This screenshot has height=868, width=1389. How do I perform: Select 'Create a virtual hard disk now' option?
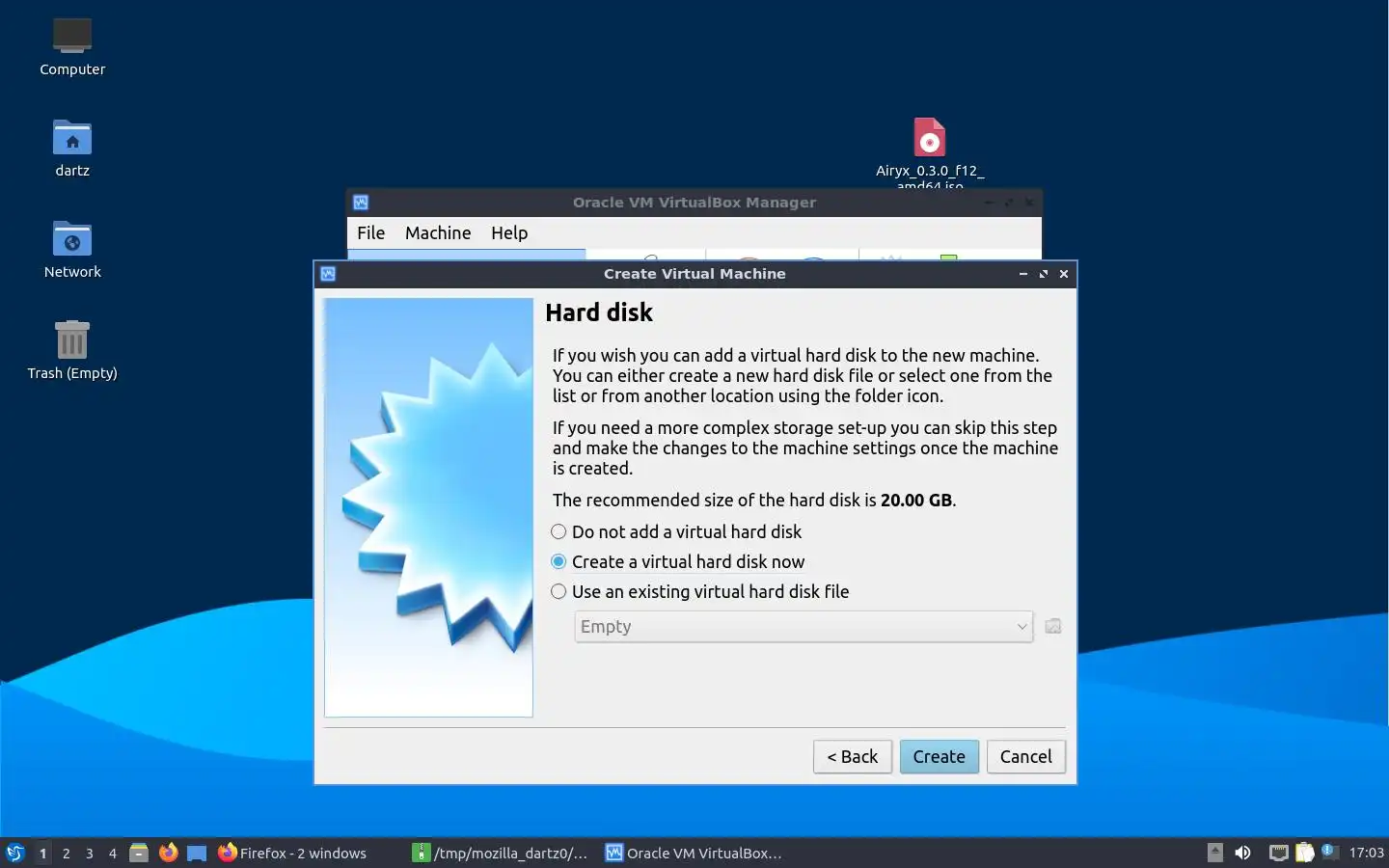677,561
